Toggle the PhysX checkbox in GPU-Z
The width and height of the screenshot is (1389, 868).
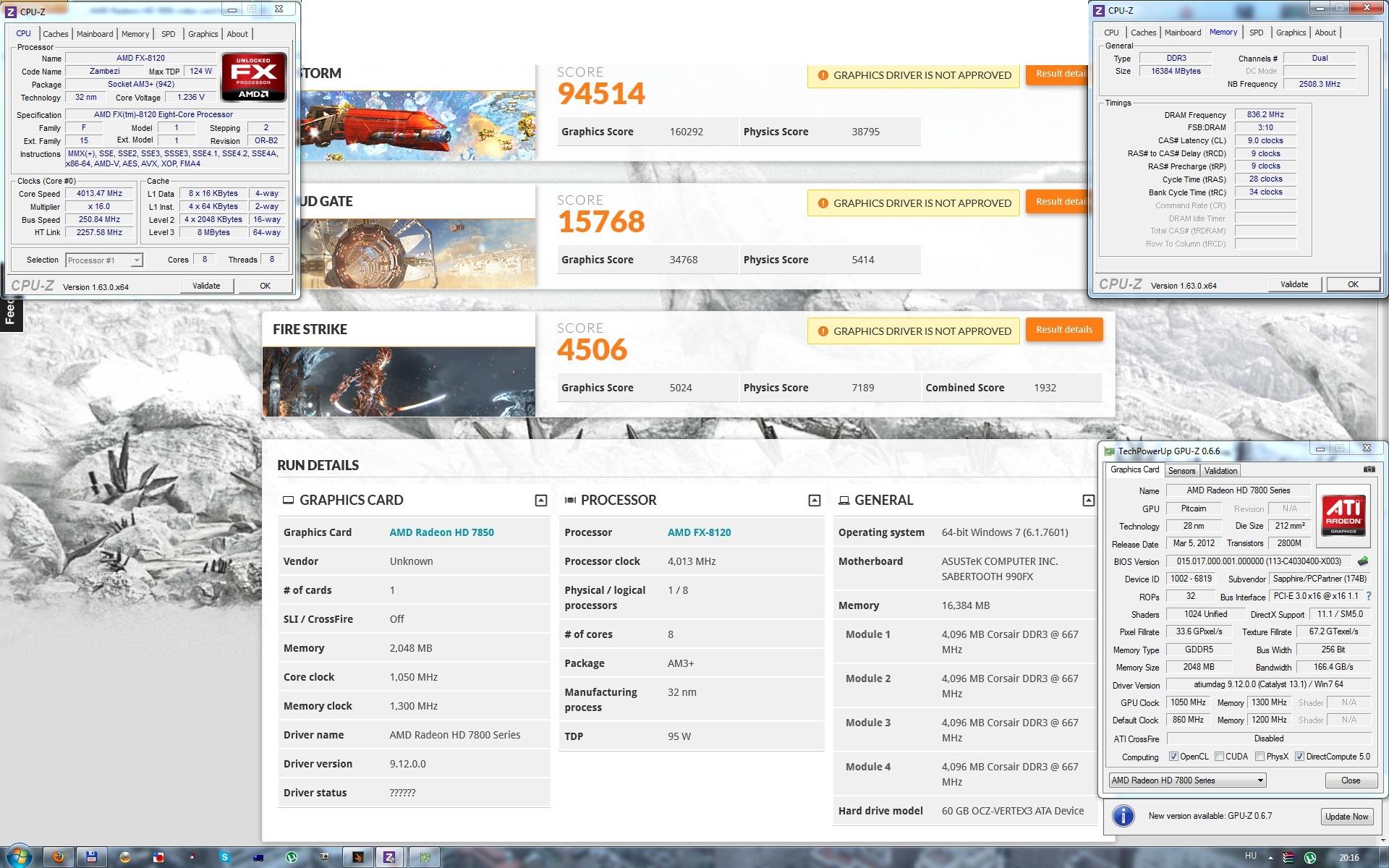1260,757
